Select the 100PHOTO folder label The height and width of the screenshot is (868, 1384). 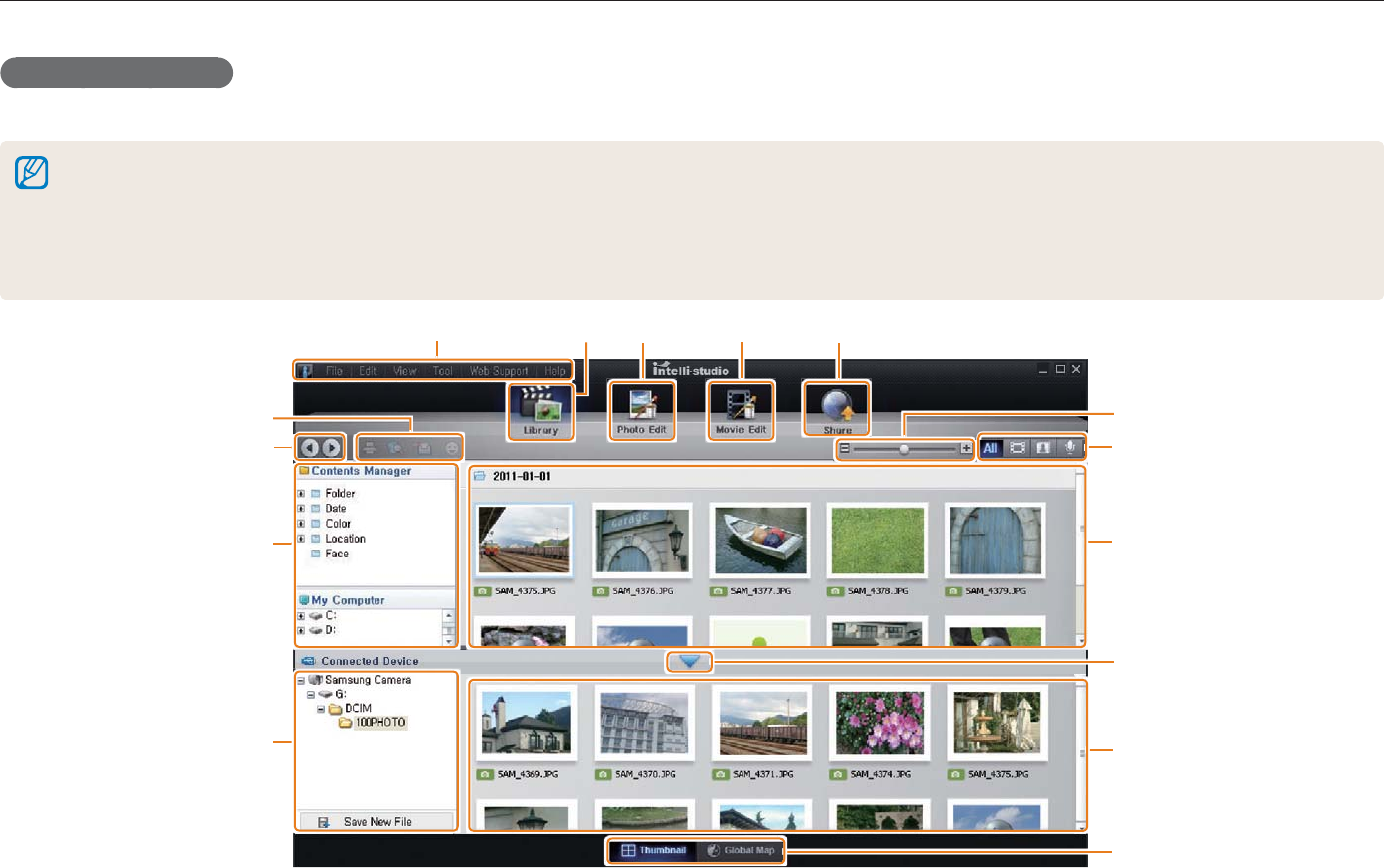tap(381, 722)
